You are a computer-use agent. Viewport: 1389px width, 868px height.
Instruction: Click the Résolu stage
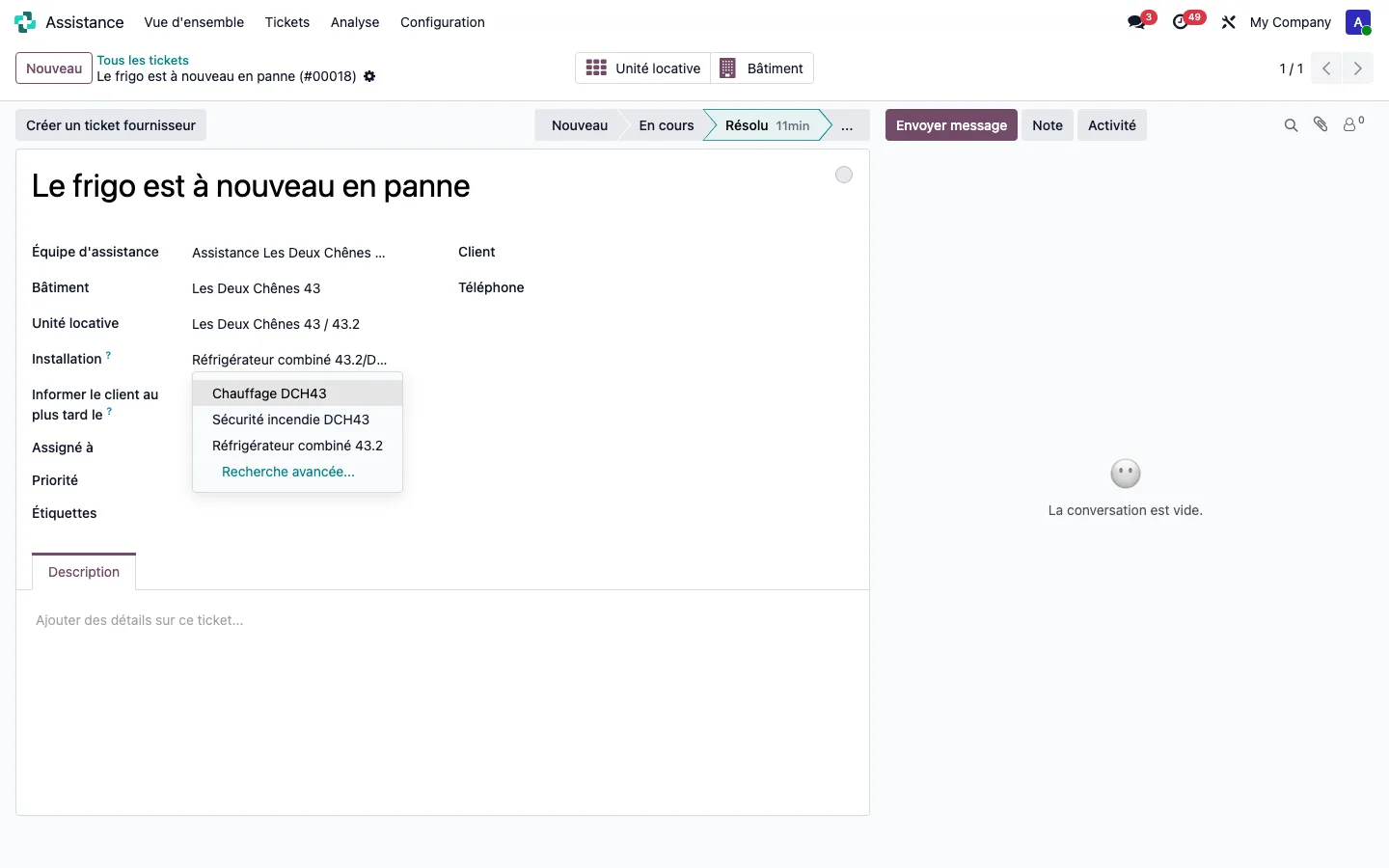coord(767,125)
